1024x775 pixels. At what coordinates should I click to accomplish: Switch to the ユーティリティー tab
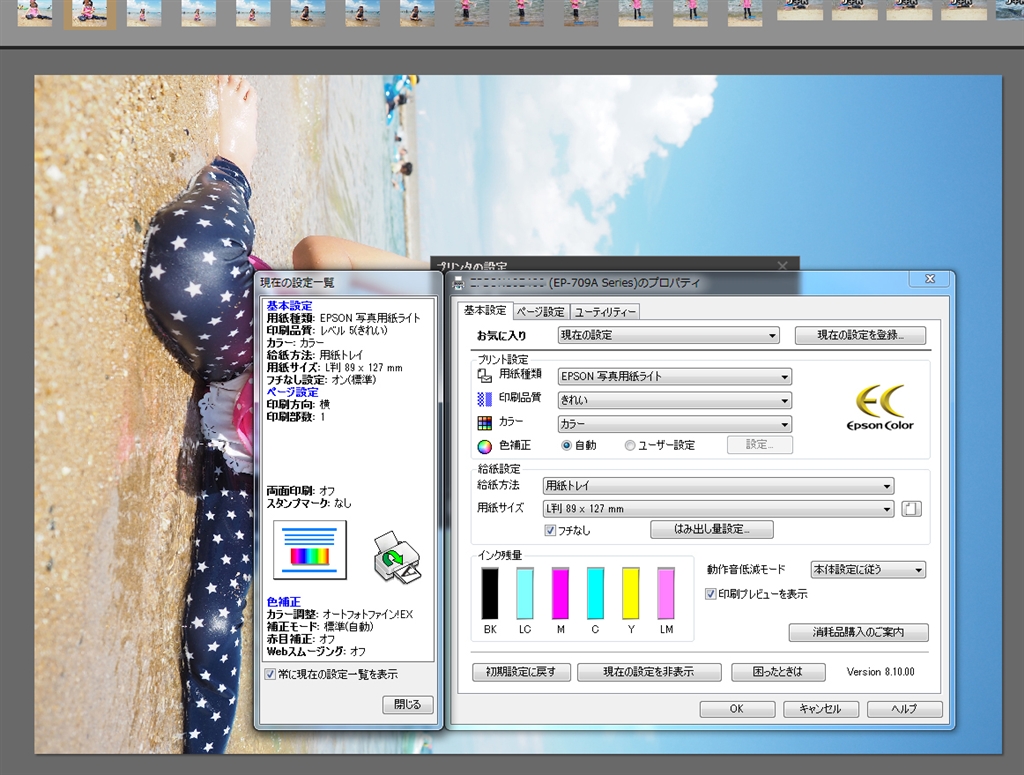(x=605, y=312)
